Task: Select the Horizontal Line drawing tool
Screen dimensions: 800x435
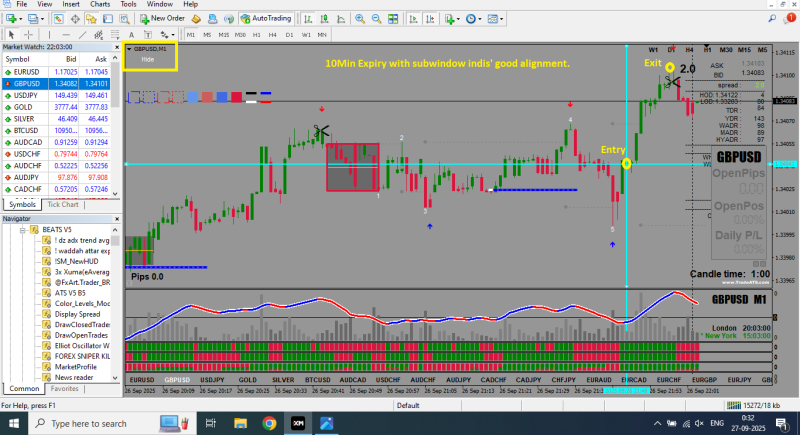Action: (x=66, y=35)
